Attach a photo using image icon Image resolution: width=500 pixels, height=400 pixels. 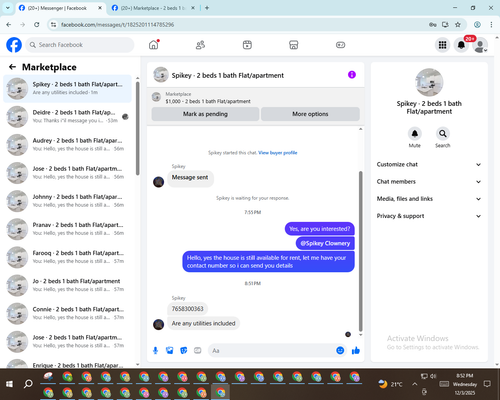point(169,350)
